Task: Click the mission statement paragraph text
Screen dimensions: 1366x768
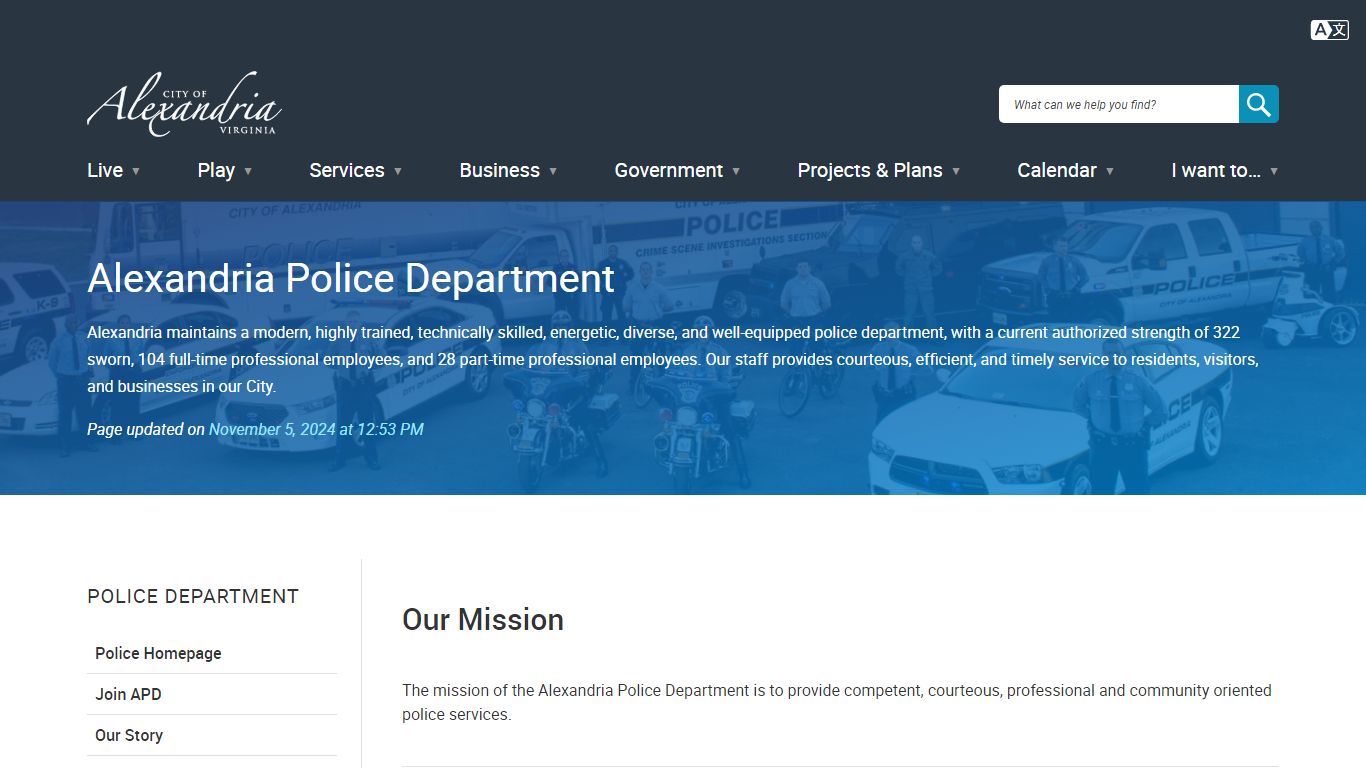Action: point(837,702)
